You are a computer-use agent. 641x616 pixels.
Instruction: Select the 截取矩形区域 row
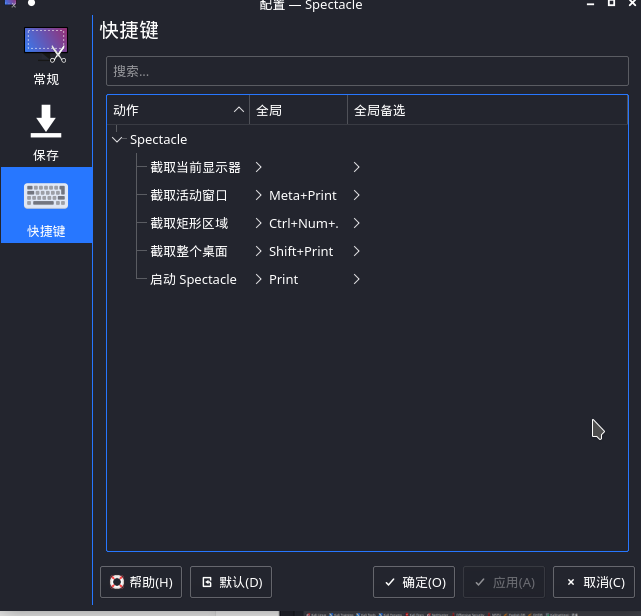[x=367, y=223]
